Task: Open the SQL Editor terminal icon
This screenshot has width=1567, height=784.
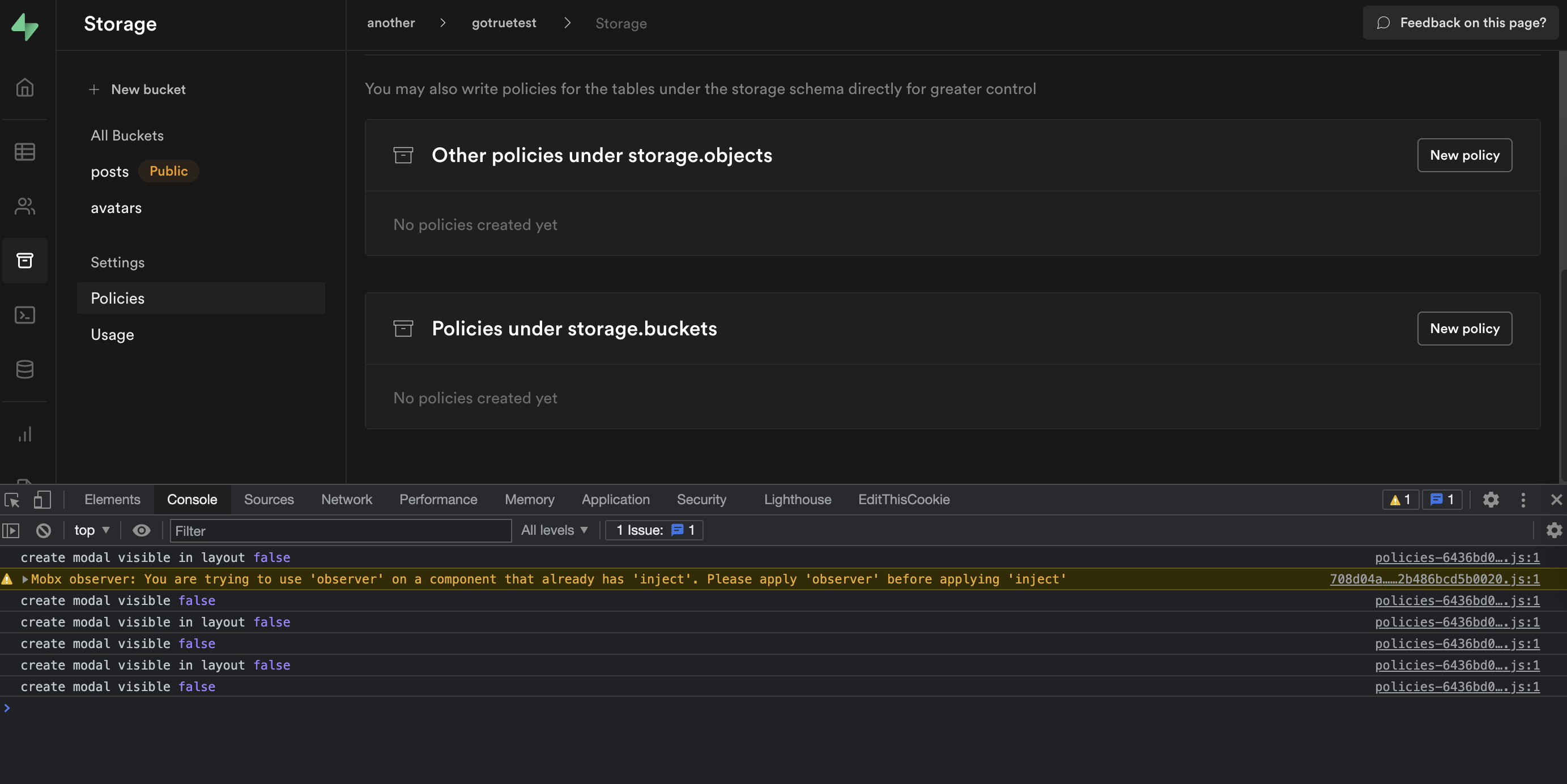Action: 25,314
